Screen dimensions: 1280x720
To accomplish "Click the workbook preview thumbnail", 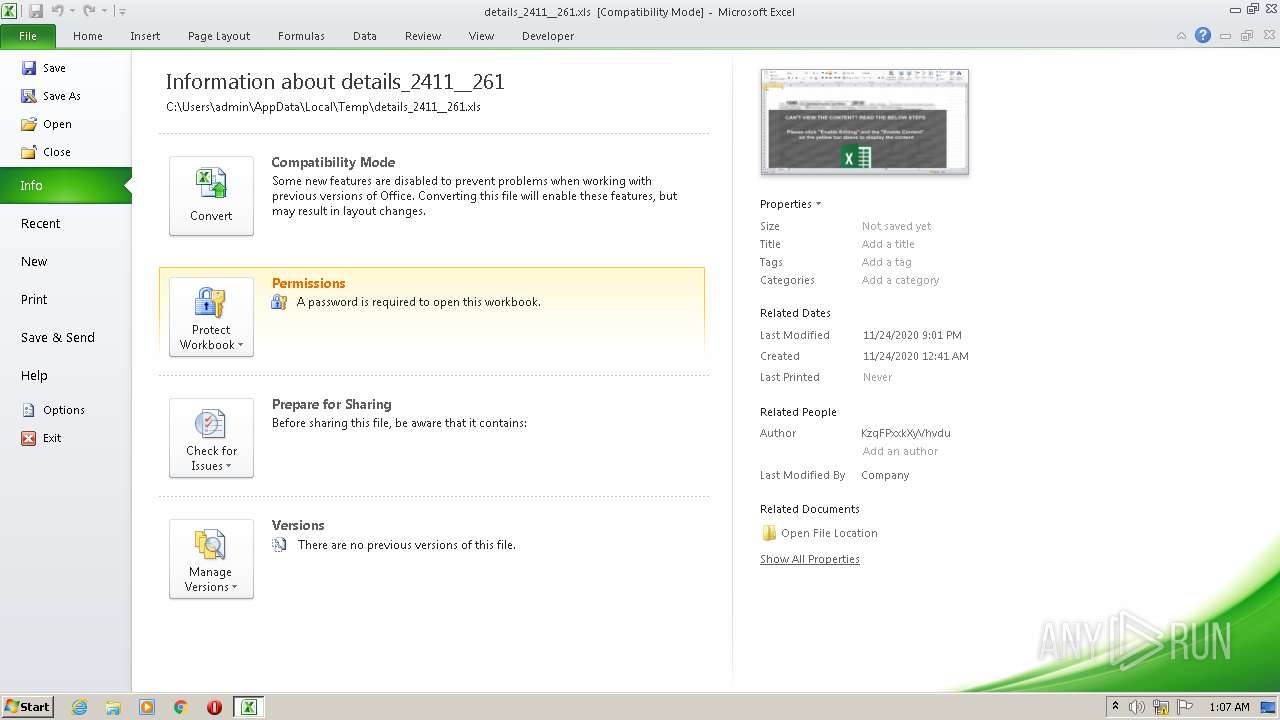I will 864,121.
